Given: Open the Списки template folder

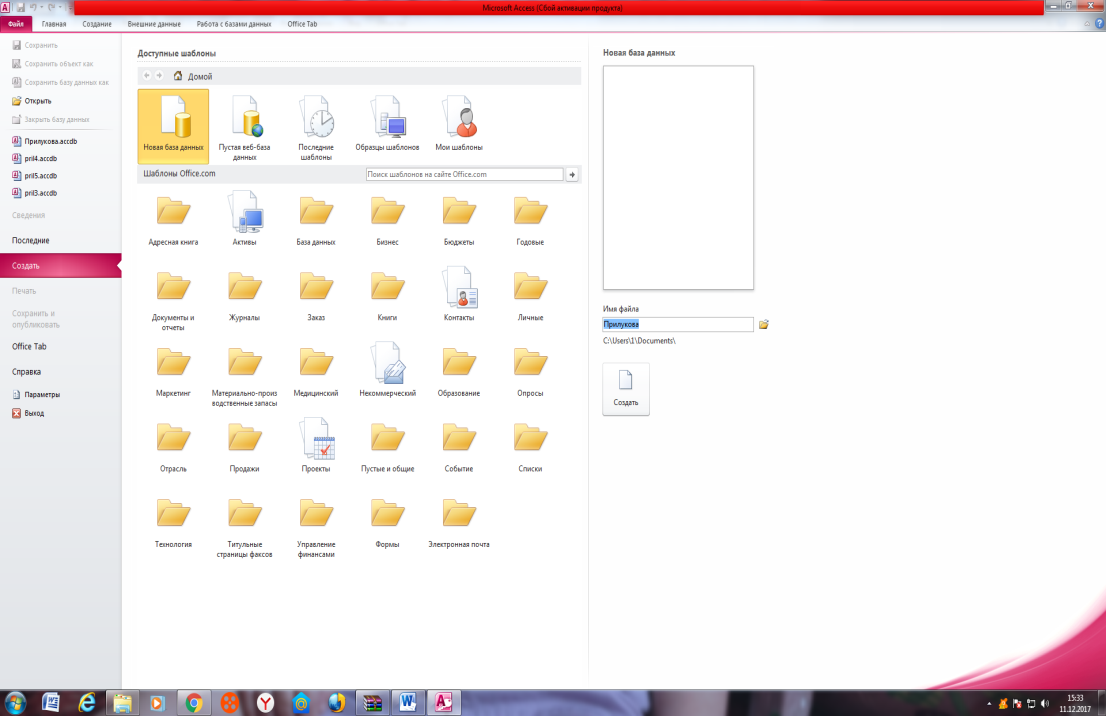Looking at the screenshot, I should pyautogui.click(x=530, y=447).
